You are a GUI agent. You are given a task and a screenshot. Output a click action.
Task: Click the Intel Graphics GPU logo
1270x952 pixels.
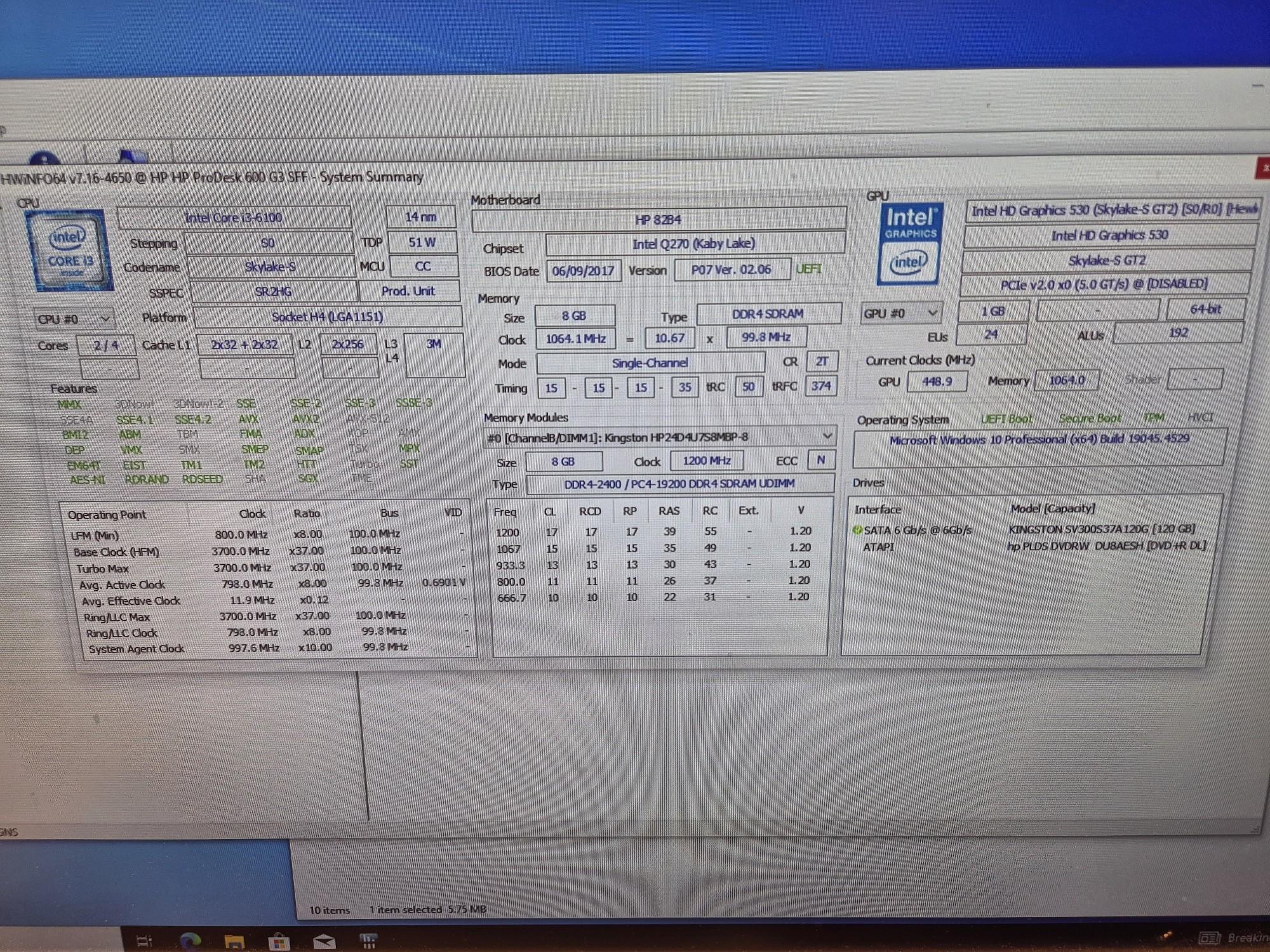click(911, 243)
